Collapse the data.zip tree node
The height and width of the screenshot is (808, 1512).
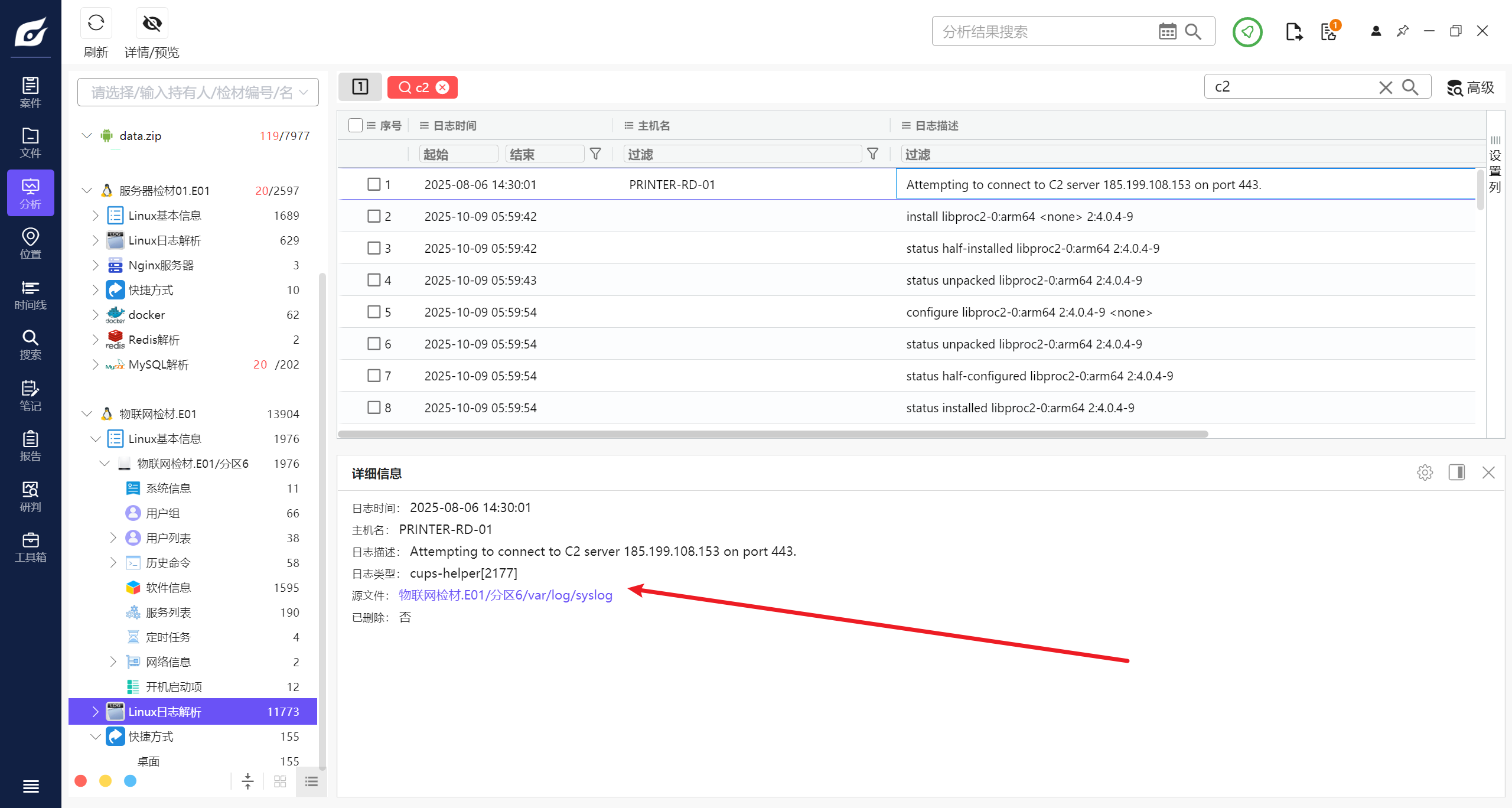[87, 136]
